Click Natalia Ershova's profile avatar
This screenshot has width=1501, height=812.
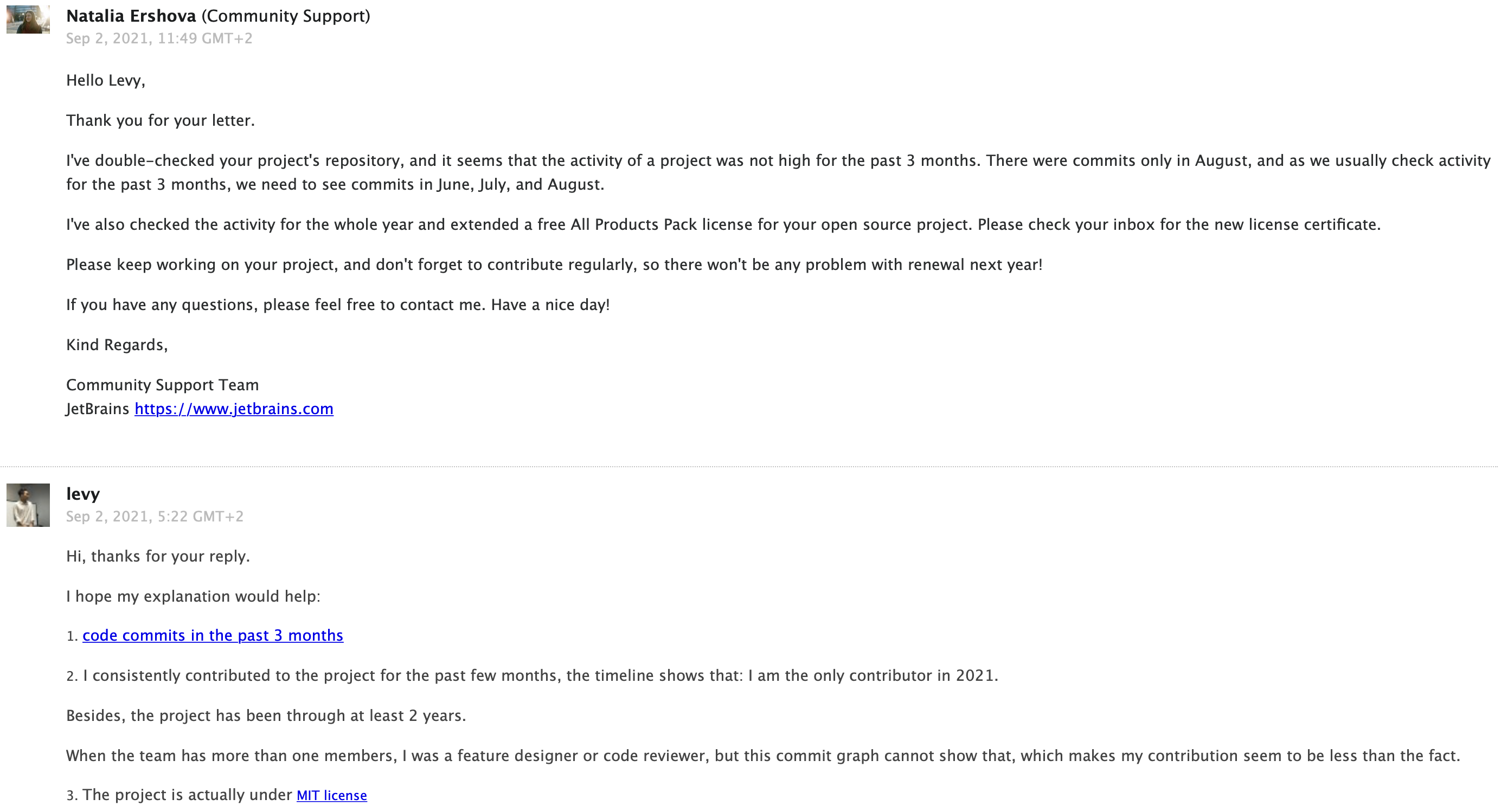[x=28, y=19]
